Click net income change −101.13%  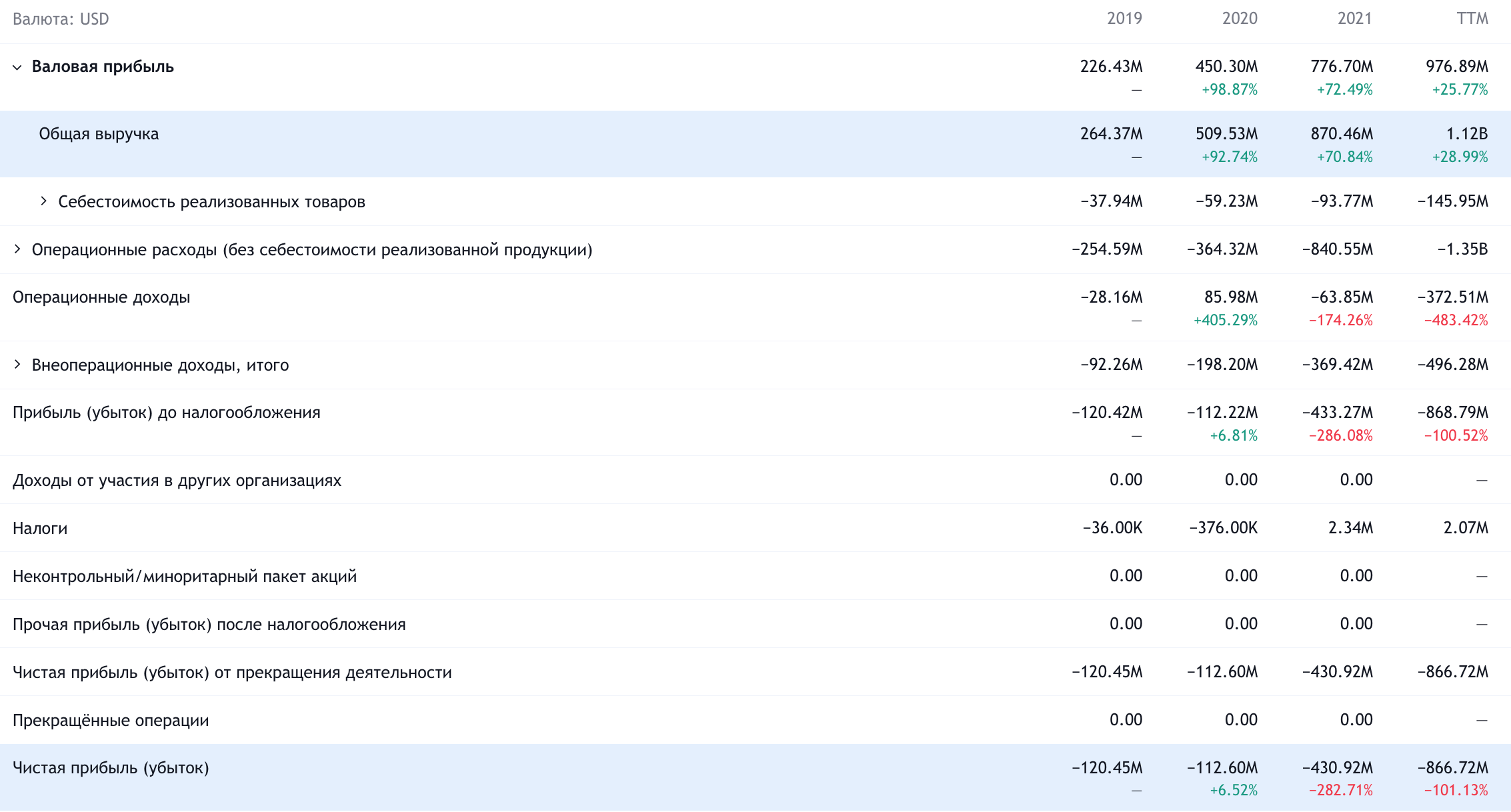click(1456, 790)
